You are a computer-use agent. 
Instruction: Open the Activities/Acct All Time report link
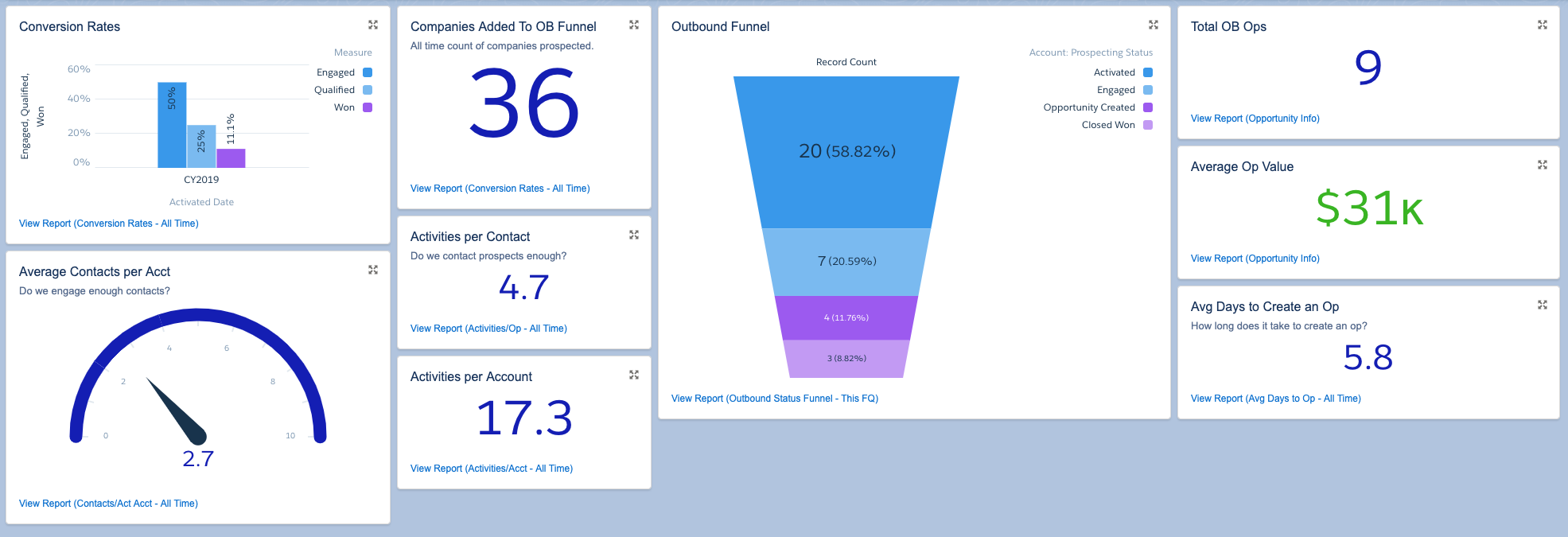click(491, 469)
